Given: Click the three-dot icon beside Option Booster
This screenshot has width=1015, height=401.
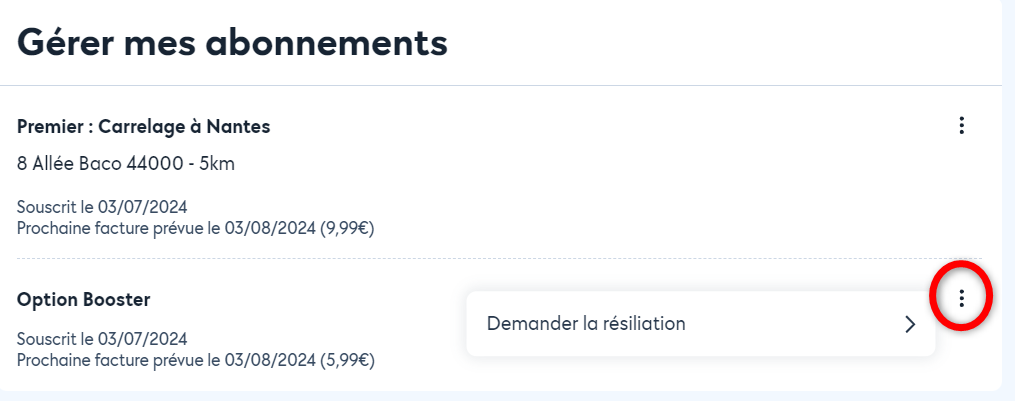Looking at the screenshot, I should point(961,298).
